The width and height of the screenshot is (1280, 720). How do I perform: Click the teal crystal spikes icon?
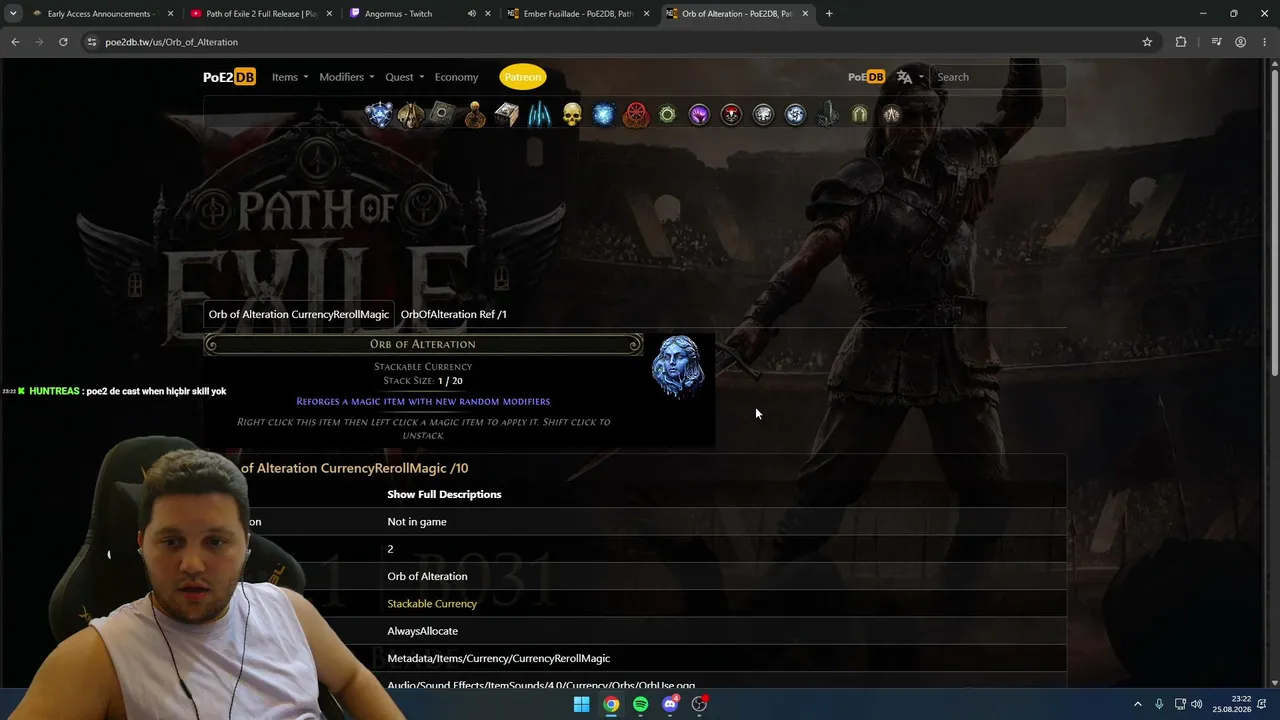click(x=539, y=115)
